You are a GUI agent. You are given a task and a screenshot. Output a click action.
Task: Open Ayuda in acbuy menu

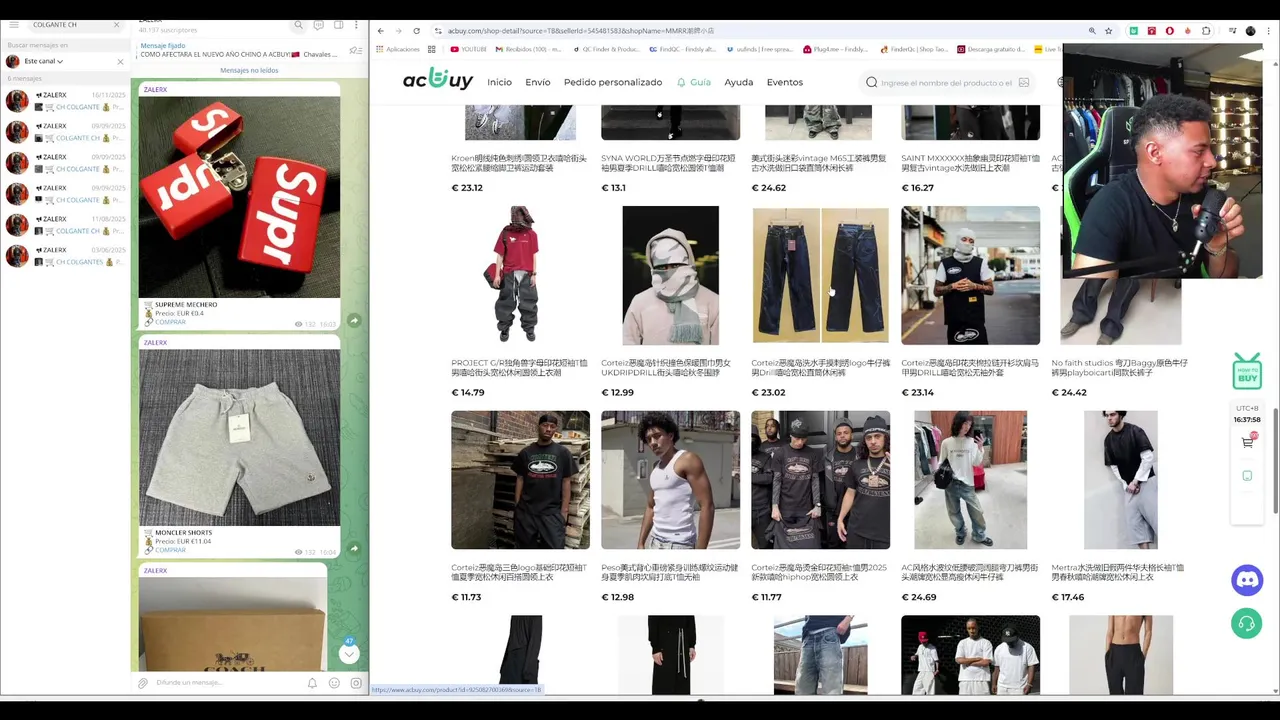739,82
